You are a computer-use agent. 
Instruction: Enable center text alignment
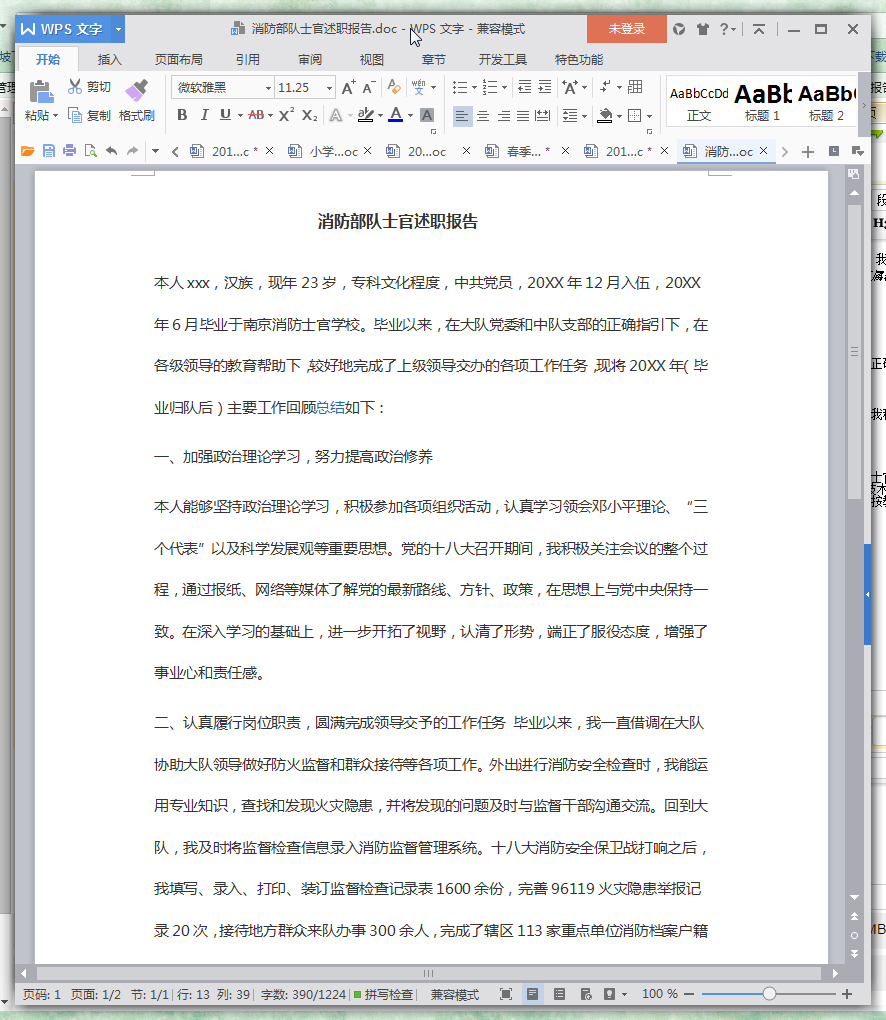click(482, 116)
